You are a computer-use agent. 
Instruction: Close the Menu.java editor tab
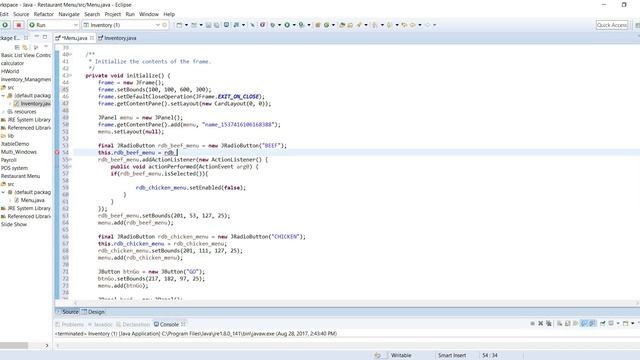click(x=92, y=38)
